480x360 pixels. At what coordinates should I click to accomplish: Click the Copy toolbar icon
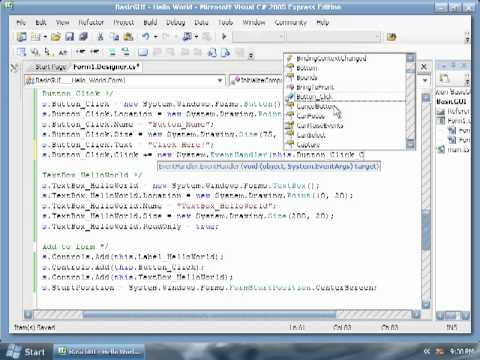(115, 37)
